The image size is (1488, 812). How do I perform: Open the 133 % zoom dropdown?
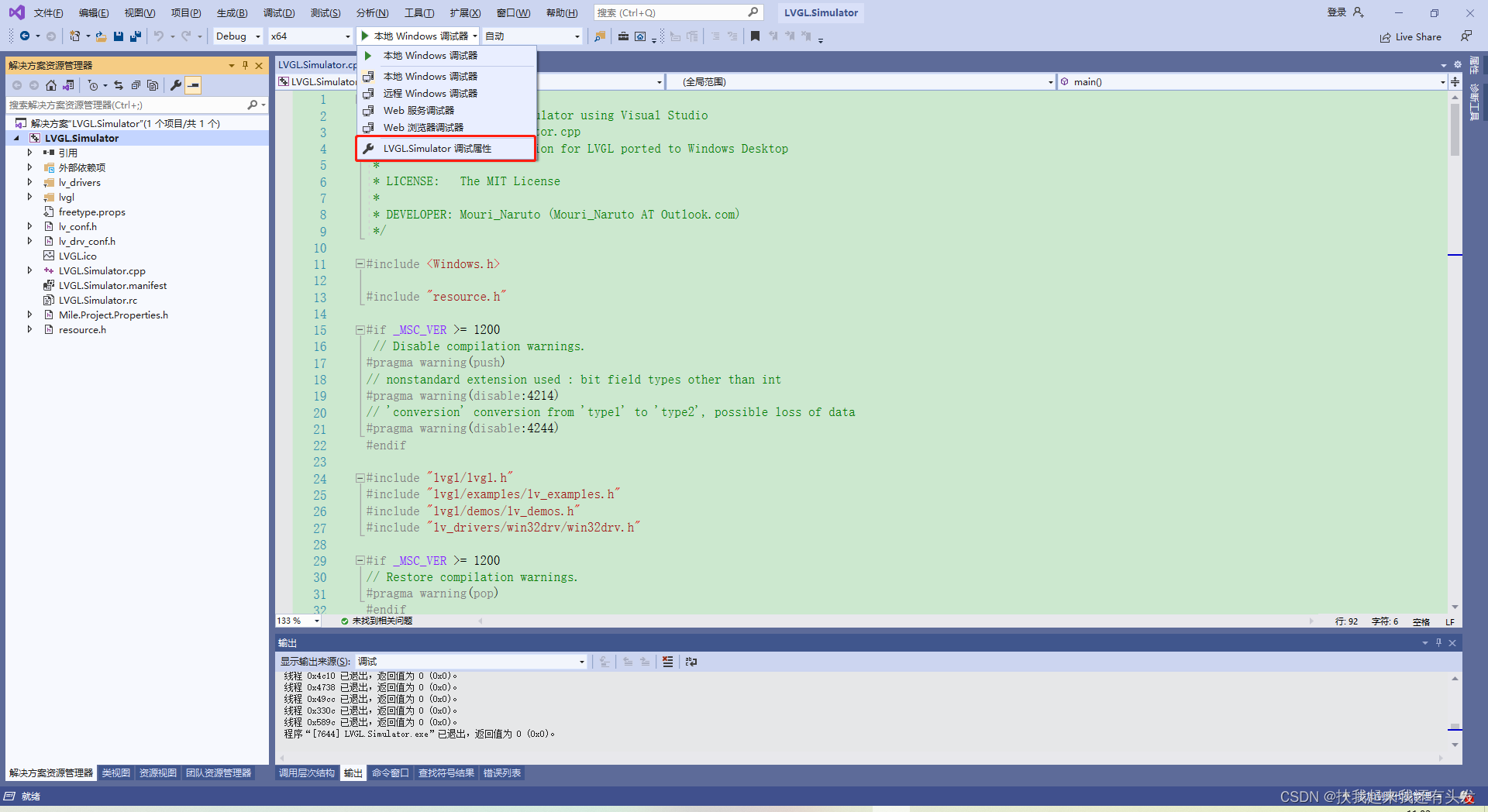click(298, 621)
